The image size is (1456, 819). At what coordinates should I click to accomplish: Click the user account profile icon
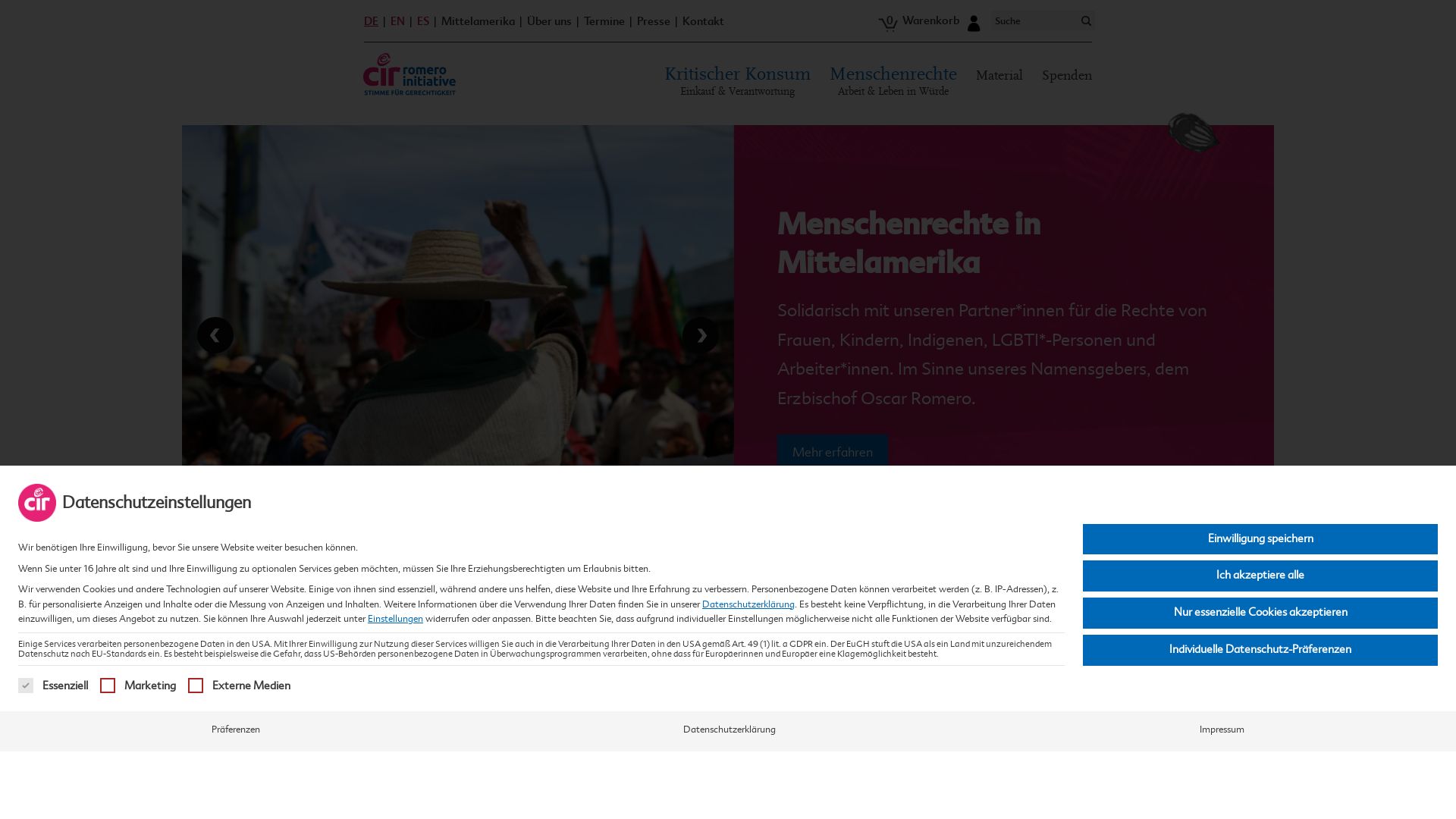coord(974,24)
